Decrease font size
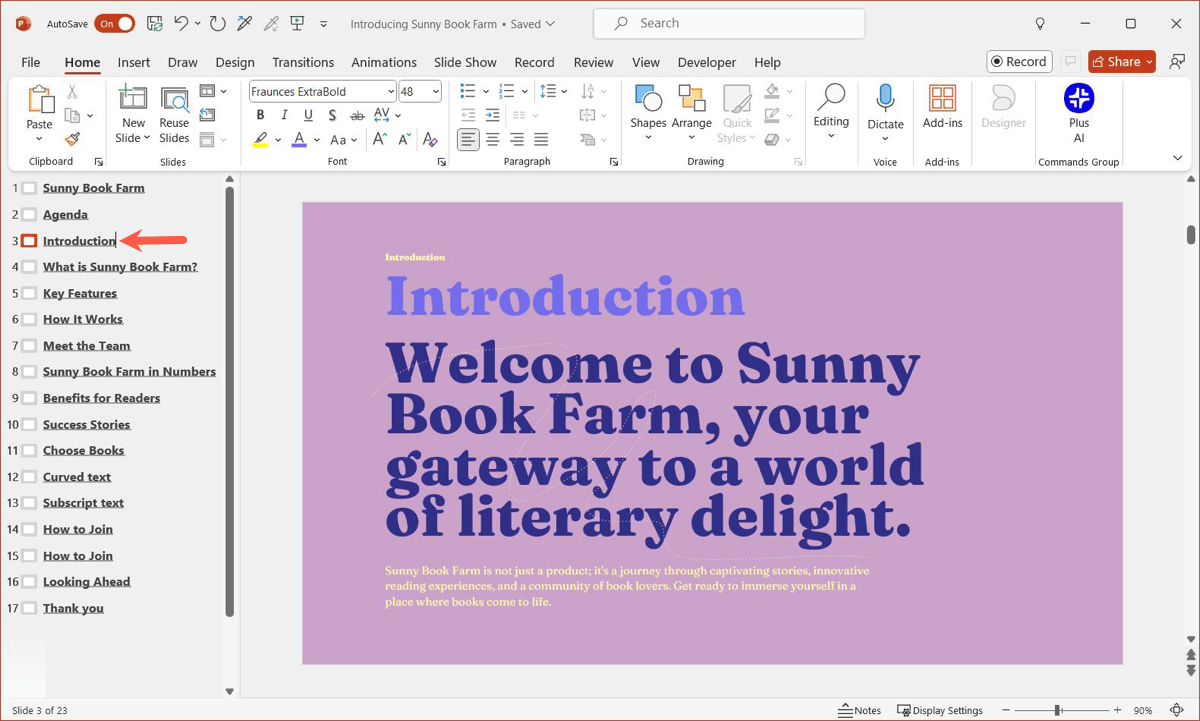This screenshot has width=1200, height=721. [405, 140]
